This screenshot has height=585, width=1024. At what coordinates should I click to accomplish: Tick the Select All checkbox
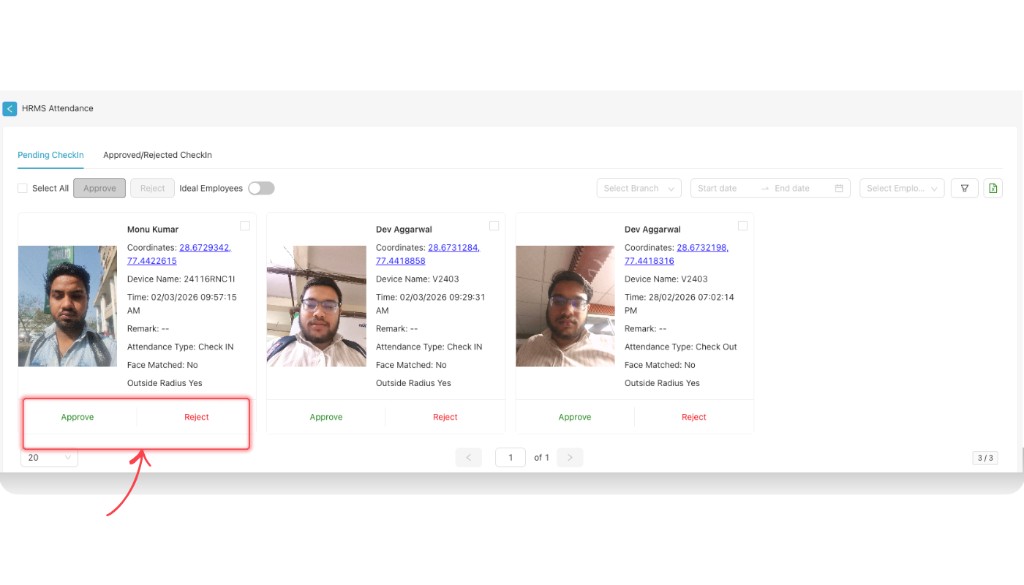(x=23, y=188)
